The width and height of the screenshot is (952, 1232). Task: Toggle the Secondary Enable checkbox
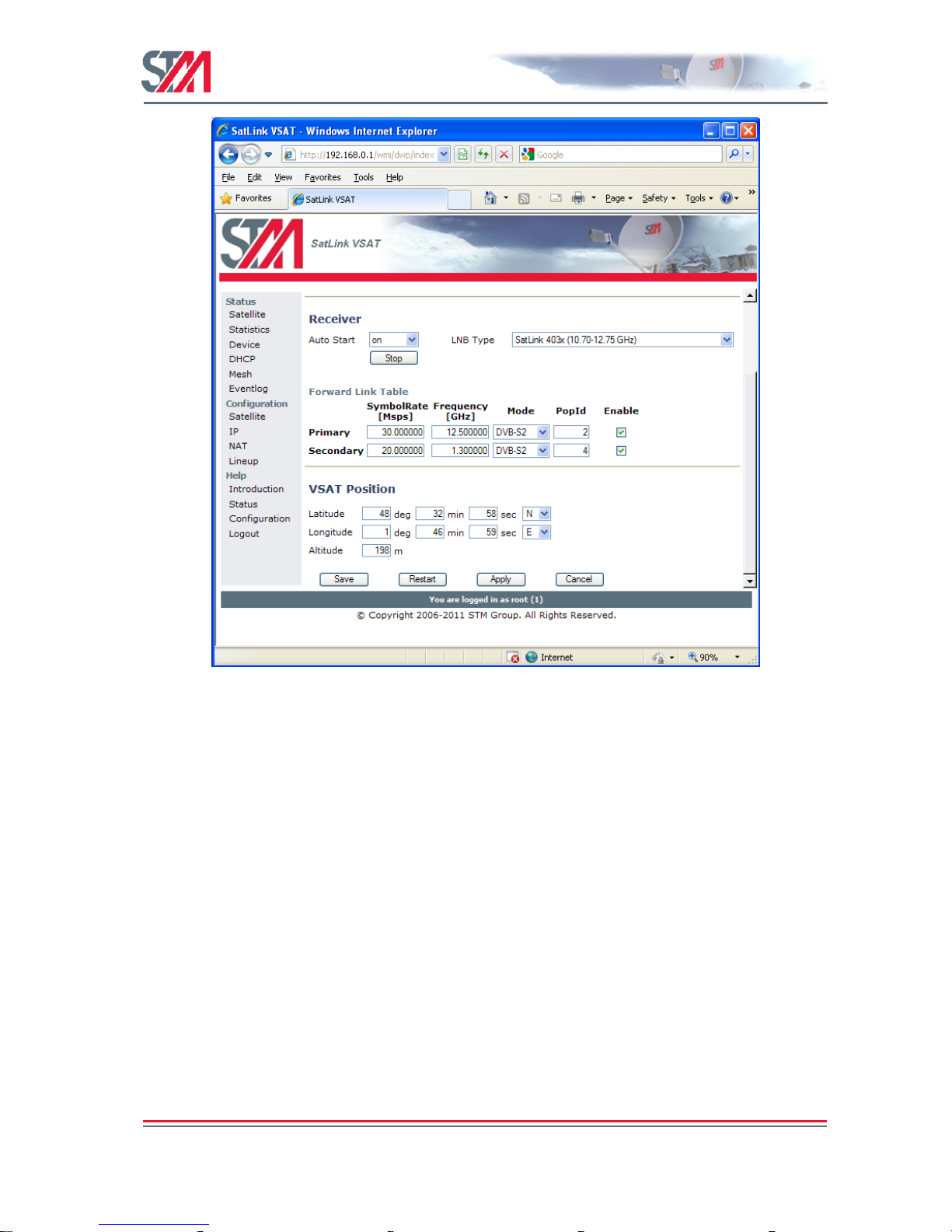(x=621, y=451)
